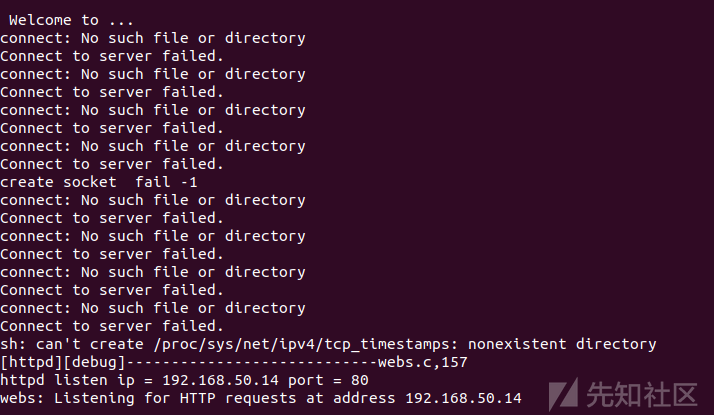Click the first 'Connect to server failed.' line

pyautogui.click(x=112, y=56)
